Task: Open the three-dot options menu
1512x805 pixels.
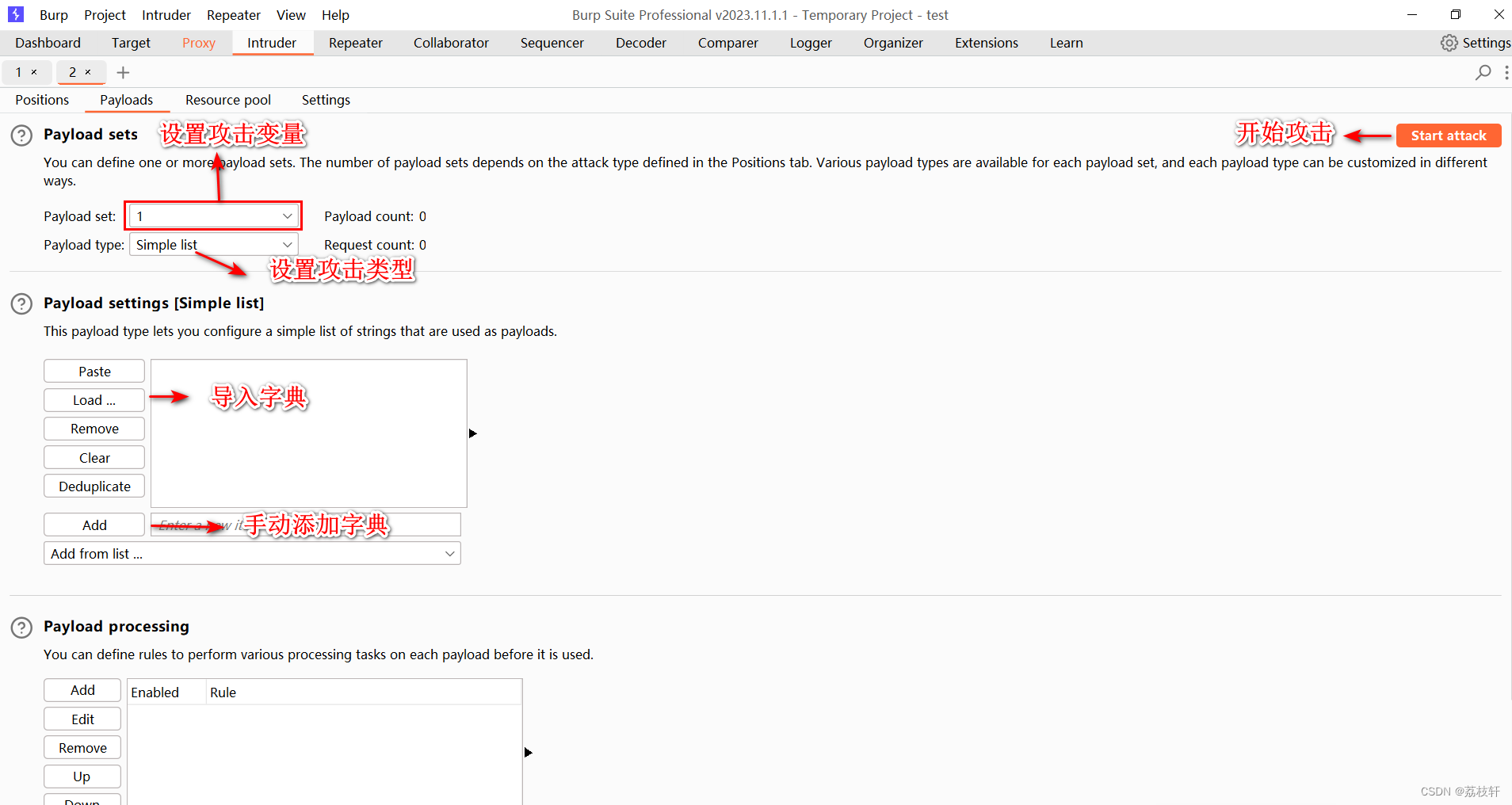Action: pyautogui.click(x=1506, y=73)
